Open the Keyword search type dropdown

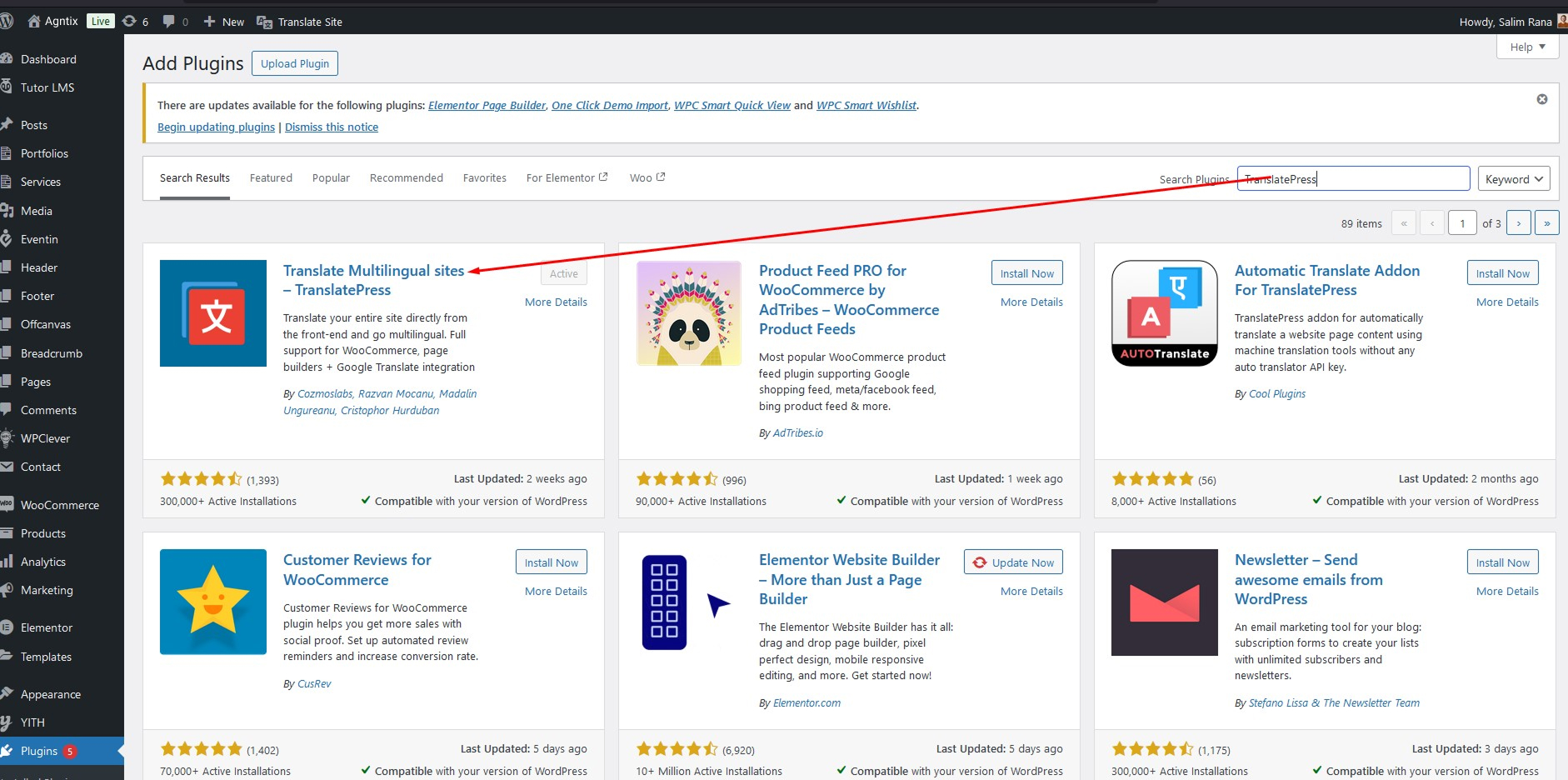pyautogui.click(x=1514, y=179)
